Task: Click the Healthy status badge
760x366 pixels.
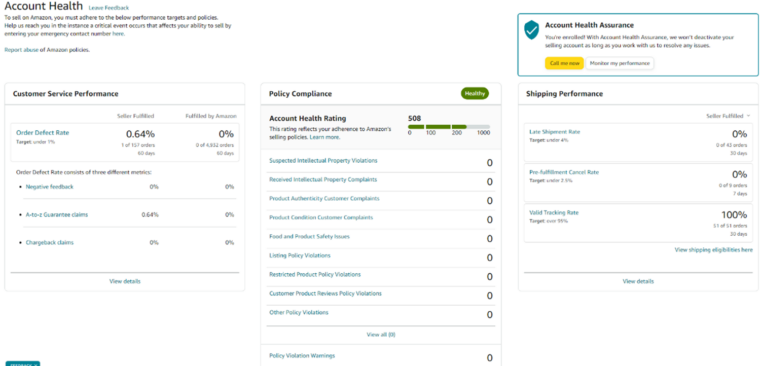Action: tap(475, 94)
